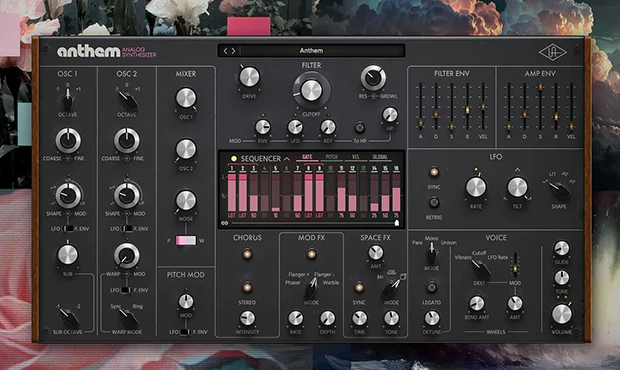This screenshot has height=370, width=620.
Task: Toggle the Sequencer power button
Action: pos(234,159)
